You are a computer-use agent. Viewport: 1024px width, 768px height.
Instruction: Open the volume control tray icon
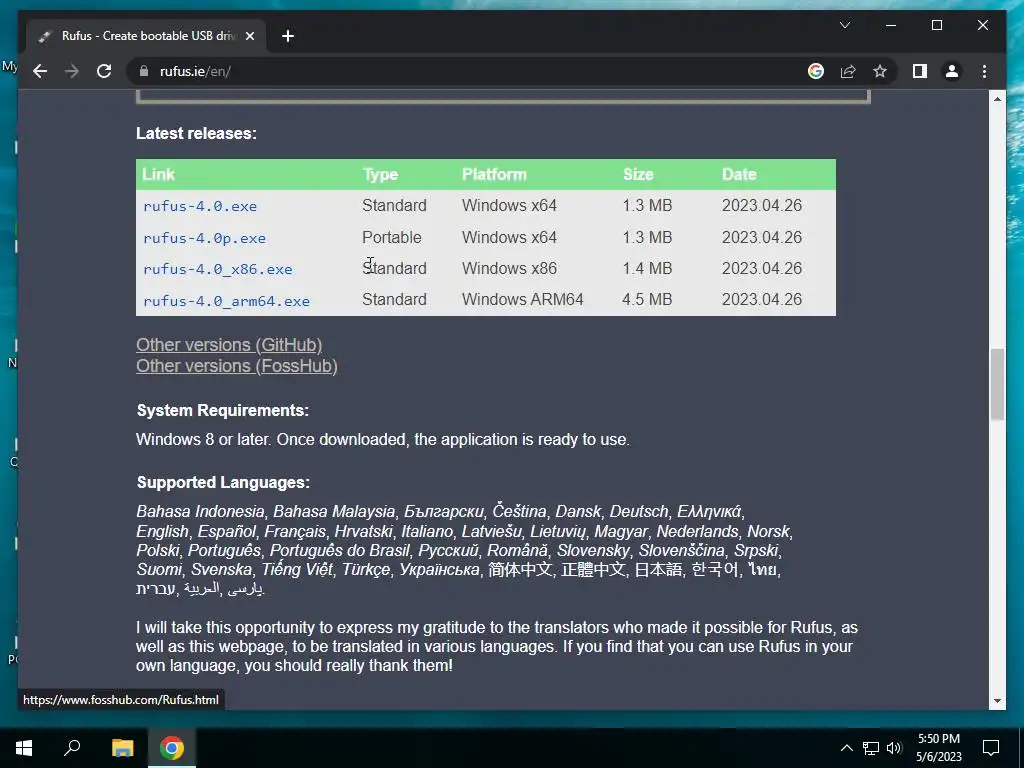tap(894, 748)
